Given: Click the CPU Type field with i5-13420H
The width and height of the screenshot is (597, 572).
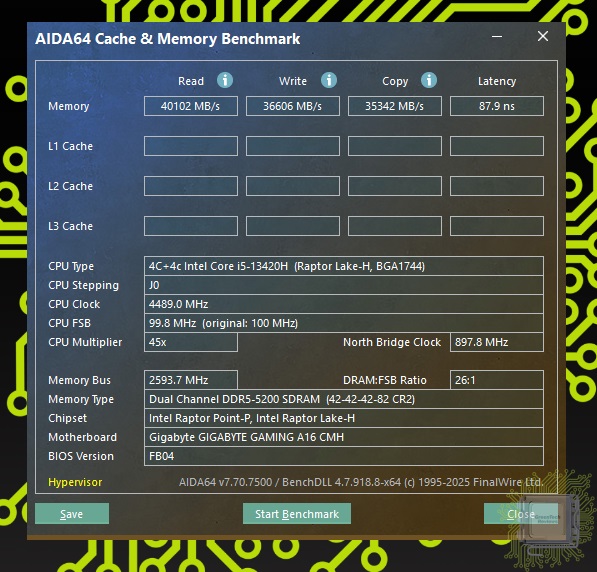Looking at the screenshot, I should click(x=344, y=266).
